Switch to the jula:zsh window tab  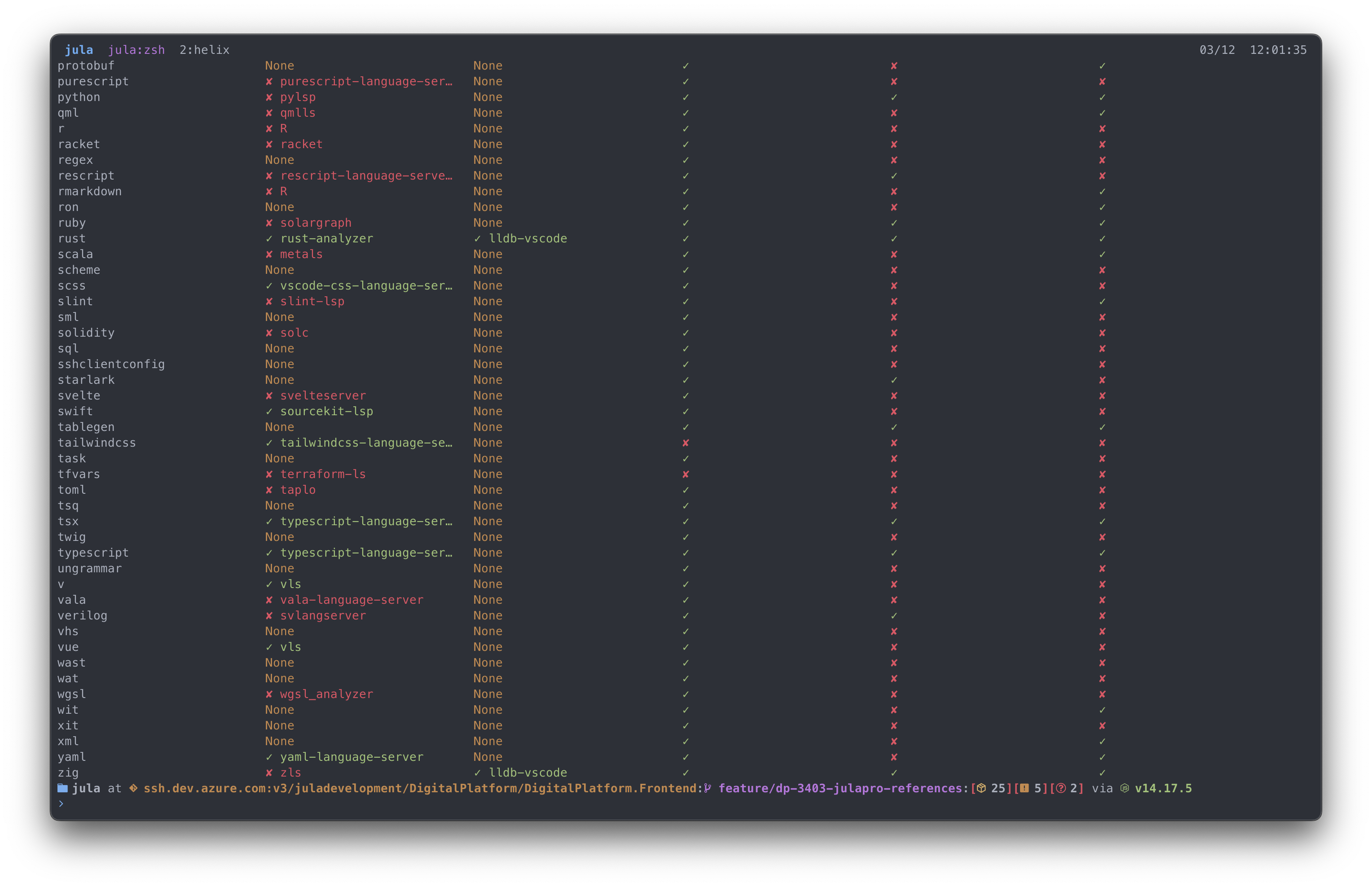[136, 50]
